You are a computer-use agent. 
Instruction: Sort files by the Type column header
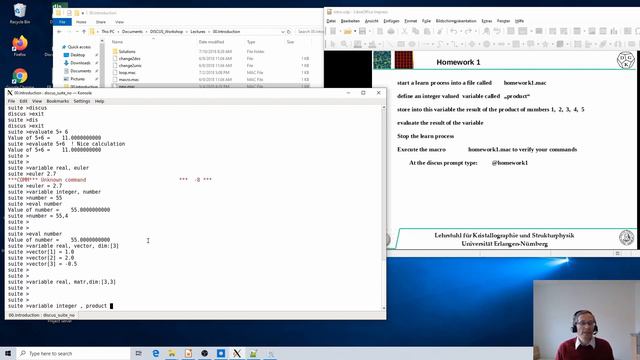(x=251, y=42)
